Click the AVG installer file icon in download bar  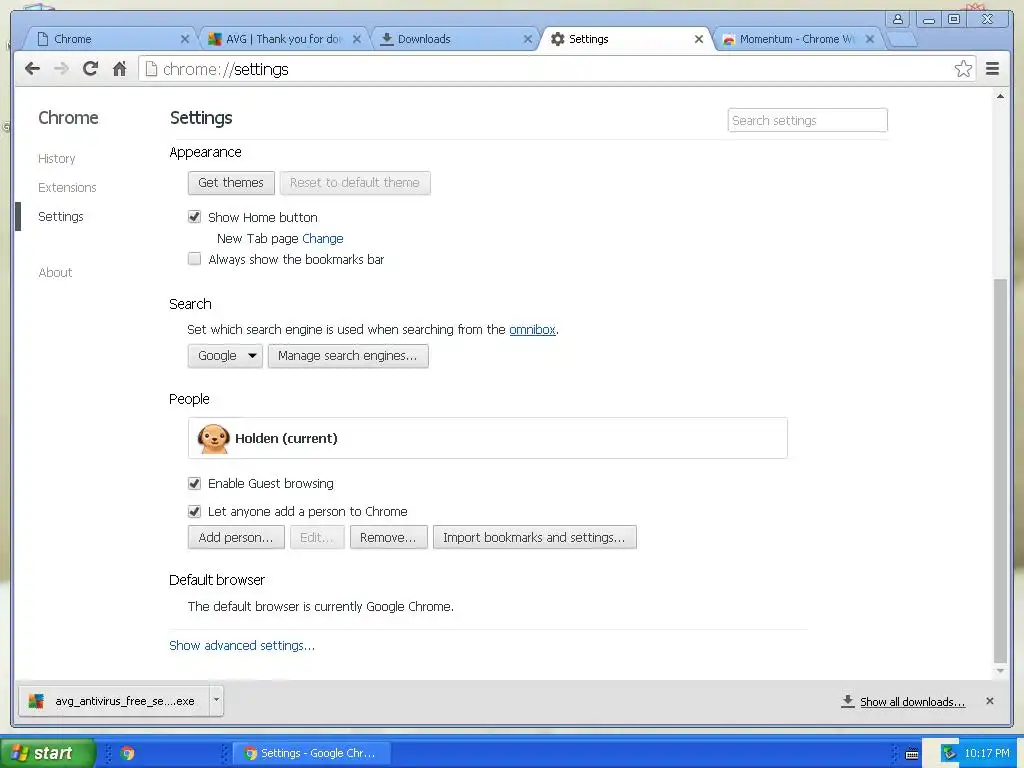(x=37, y=701)
